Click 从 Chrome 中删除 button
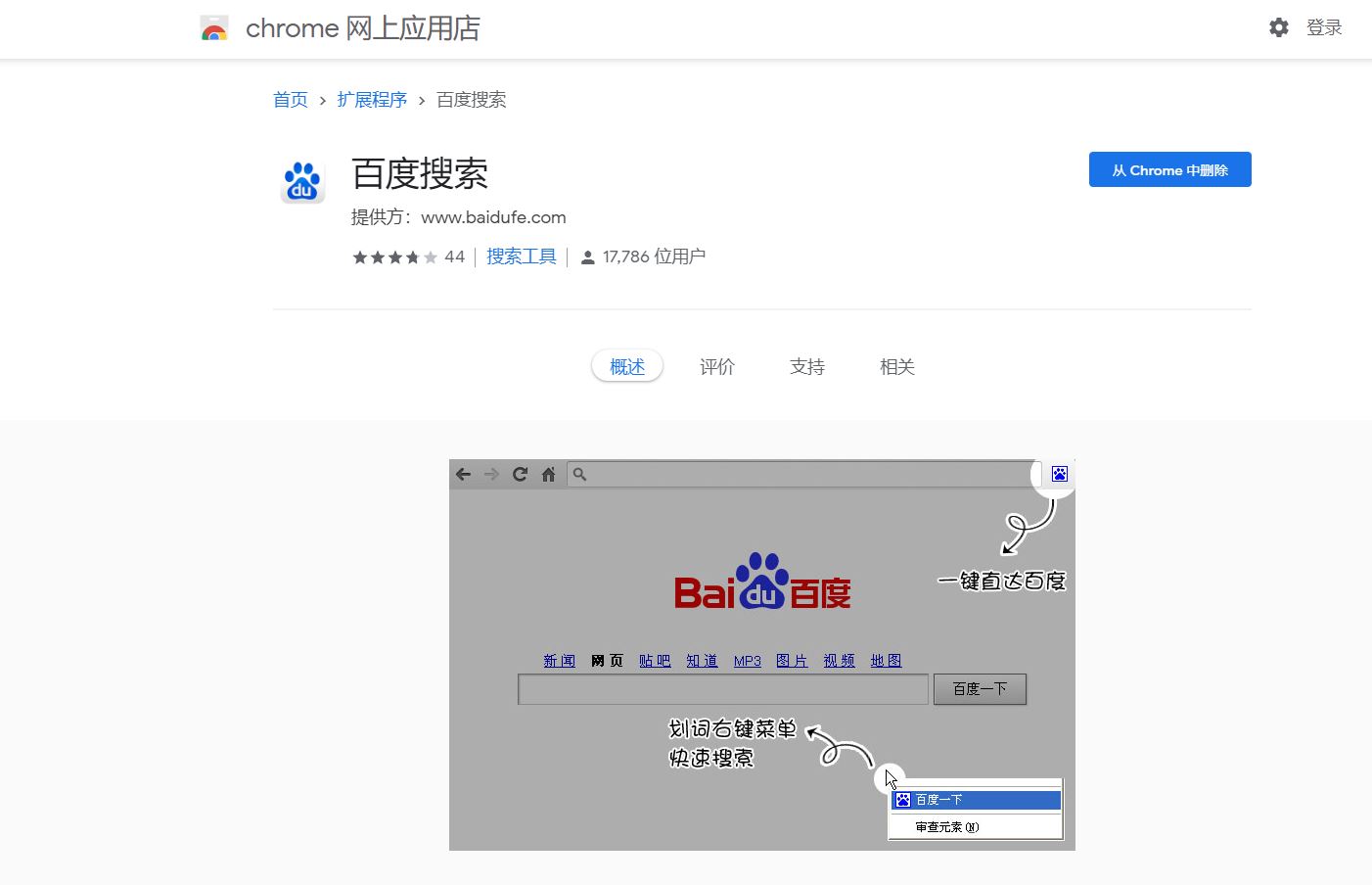This screenshot has height=885, width=1372. [1170, 169]
